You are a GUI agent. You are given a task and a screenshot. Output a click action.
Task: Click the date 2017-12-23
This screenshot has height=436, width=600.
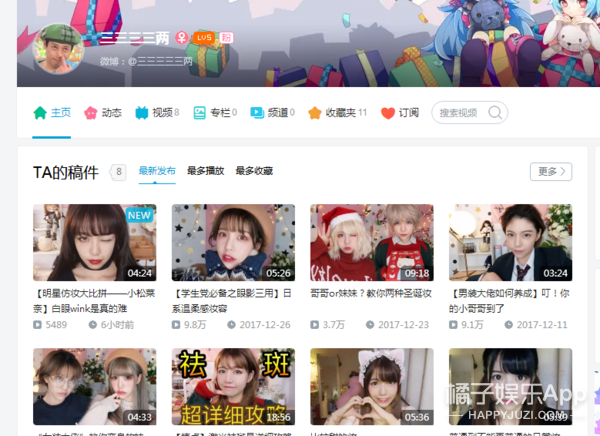point(403,325)
